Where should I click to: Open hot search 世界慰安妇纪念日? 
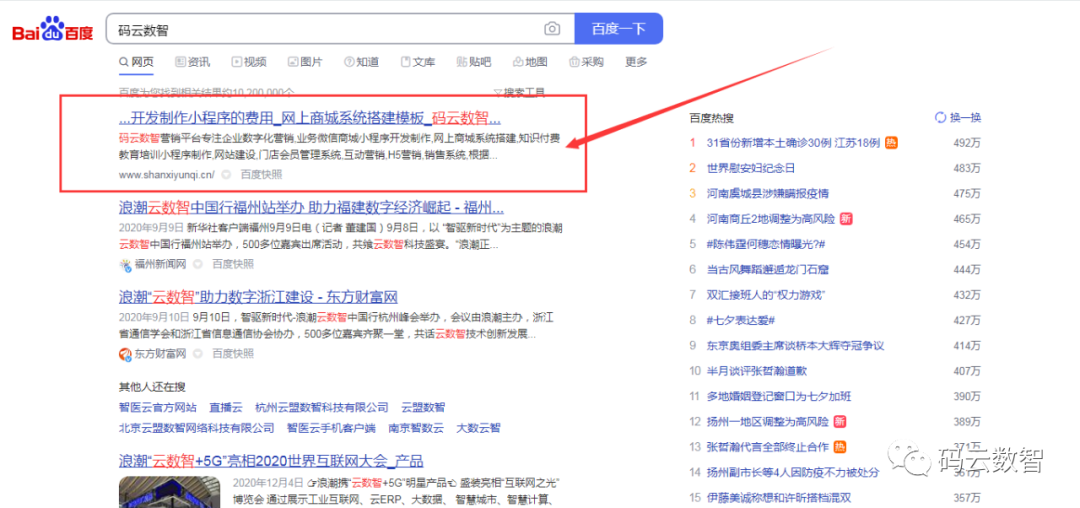751,168
